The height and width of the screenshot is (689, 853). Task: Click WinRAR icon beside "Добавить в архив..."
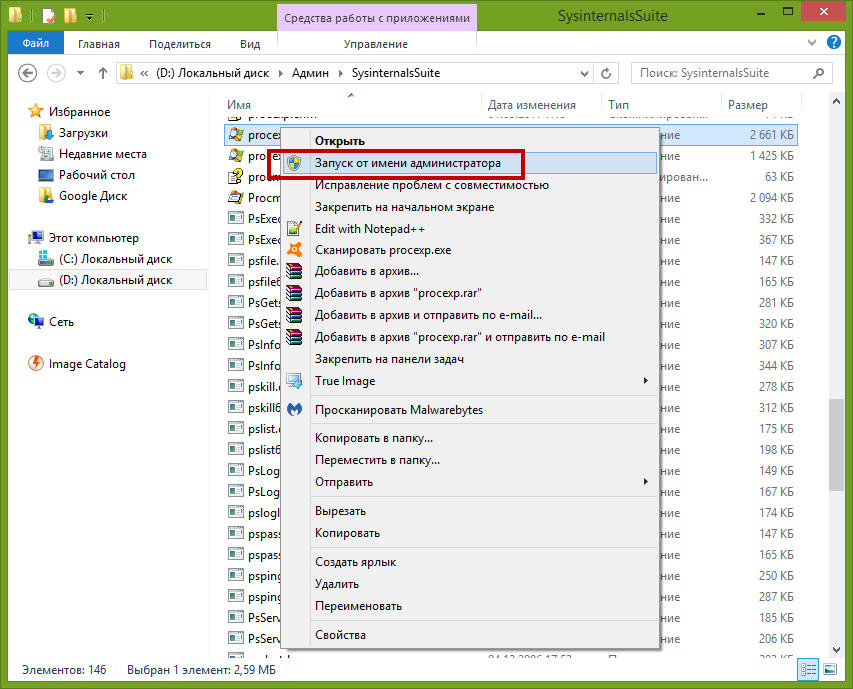(294, 271)
